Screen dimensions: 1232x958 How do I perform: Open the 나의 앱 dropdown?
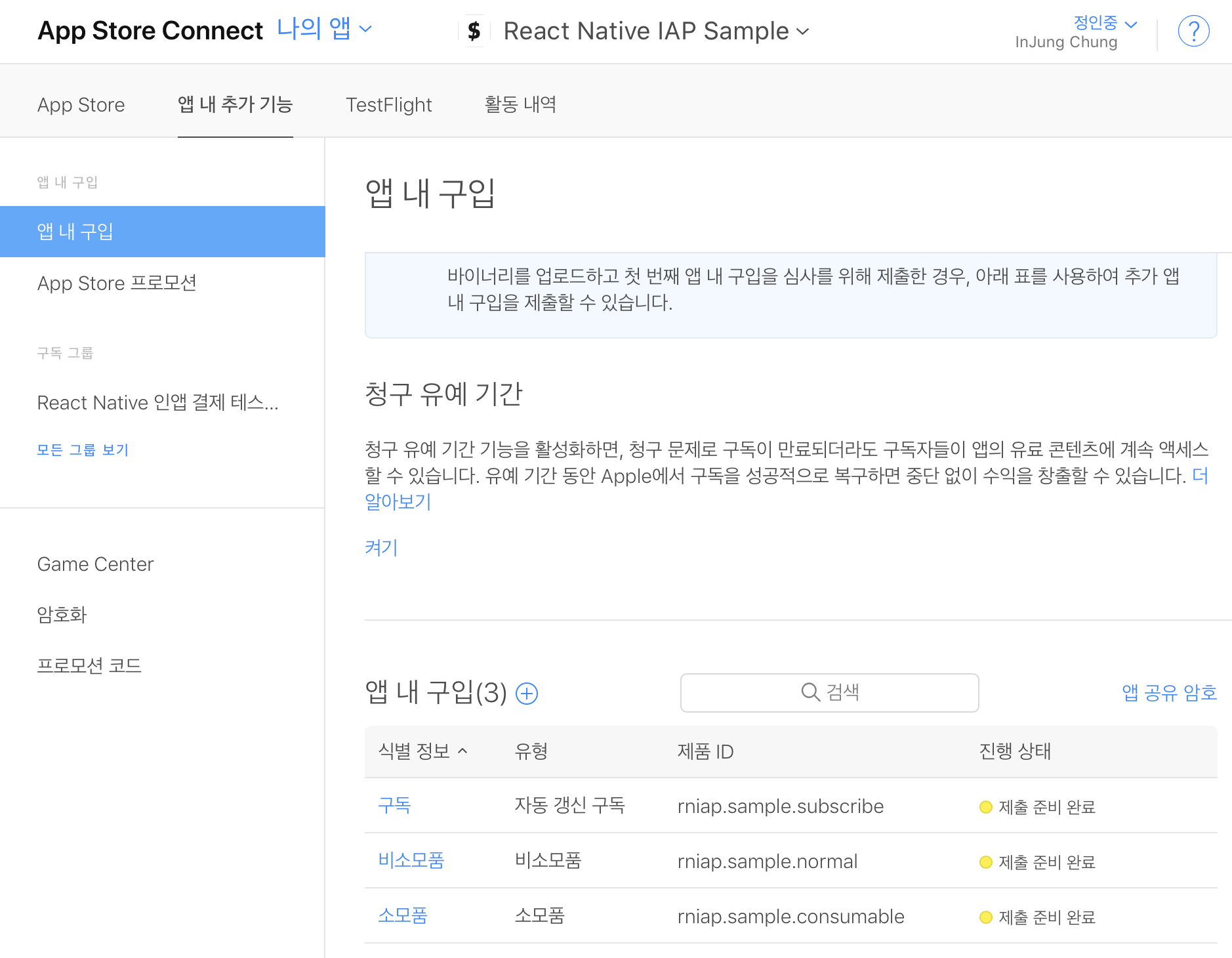325,29
